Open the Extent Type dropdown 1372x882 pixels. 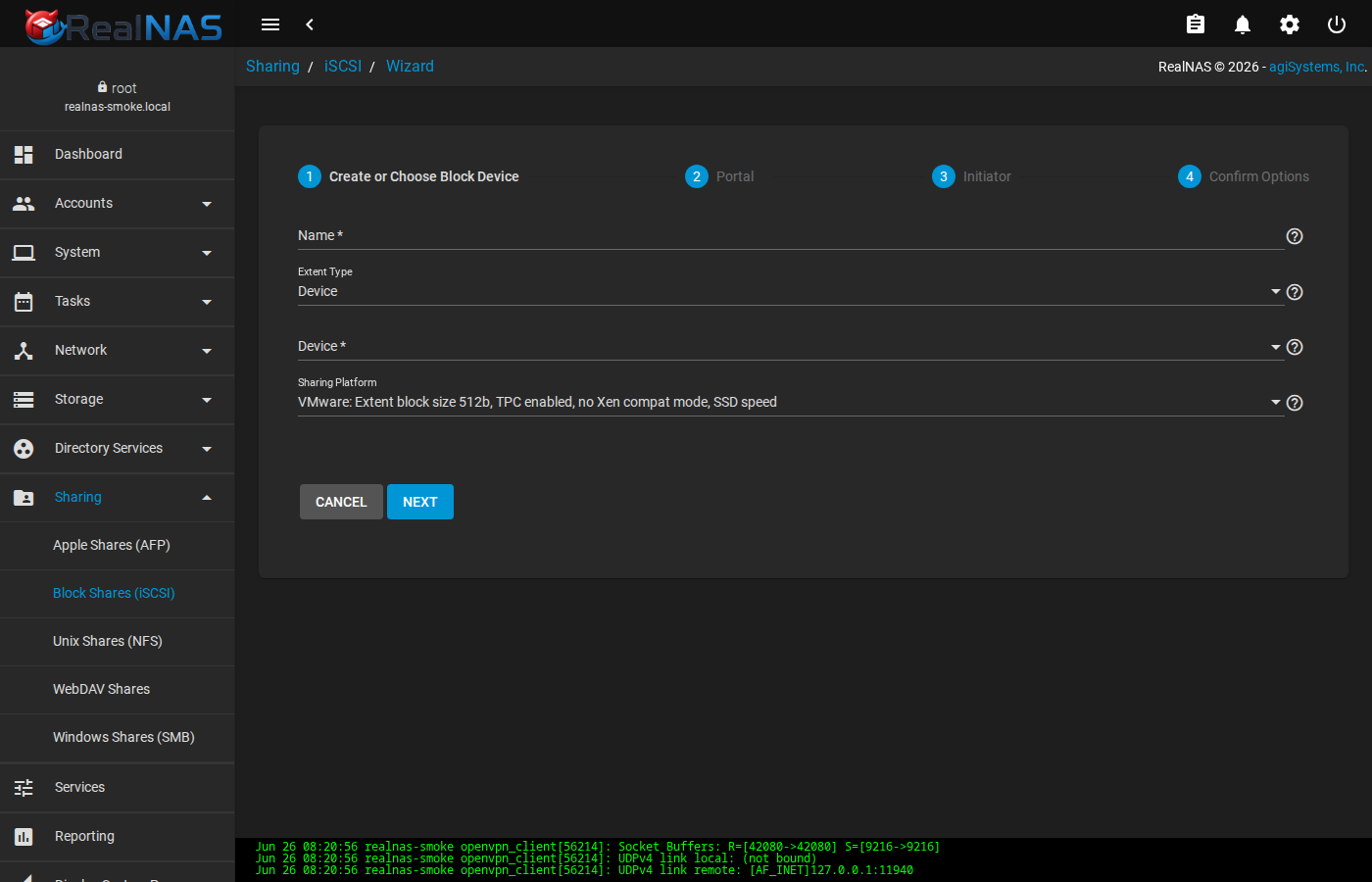click(x=791, y=292)
